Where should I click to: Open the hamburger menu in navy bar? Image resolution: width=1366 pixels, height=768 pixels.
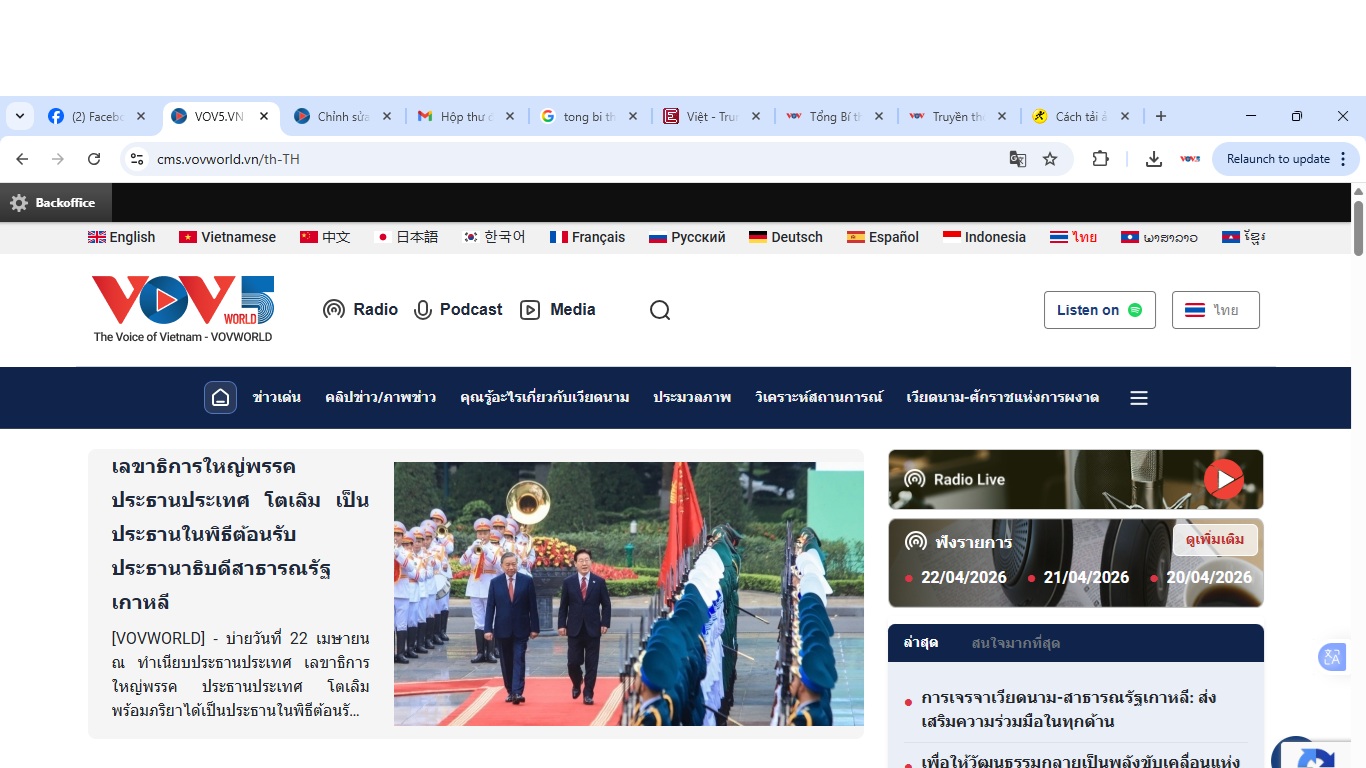click(x=1138, y=398)
